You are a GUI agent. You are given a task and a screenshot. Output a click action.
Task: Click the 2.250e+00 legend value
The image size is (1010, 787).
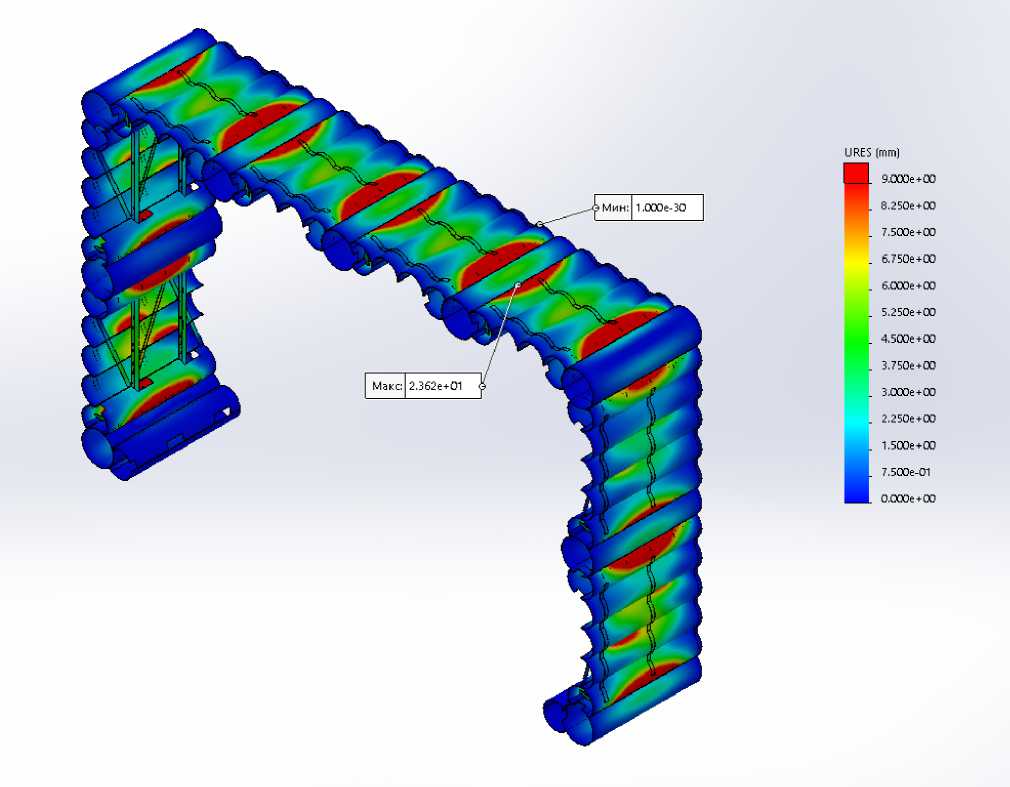pos(908,419)
